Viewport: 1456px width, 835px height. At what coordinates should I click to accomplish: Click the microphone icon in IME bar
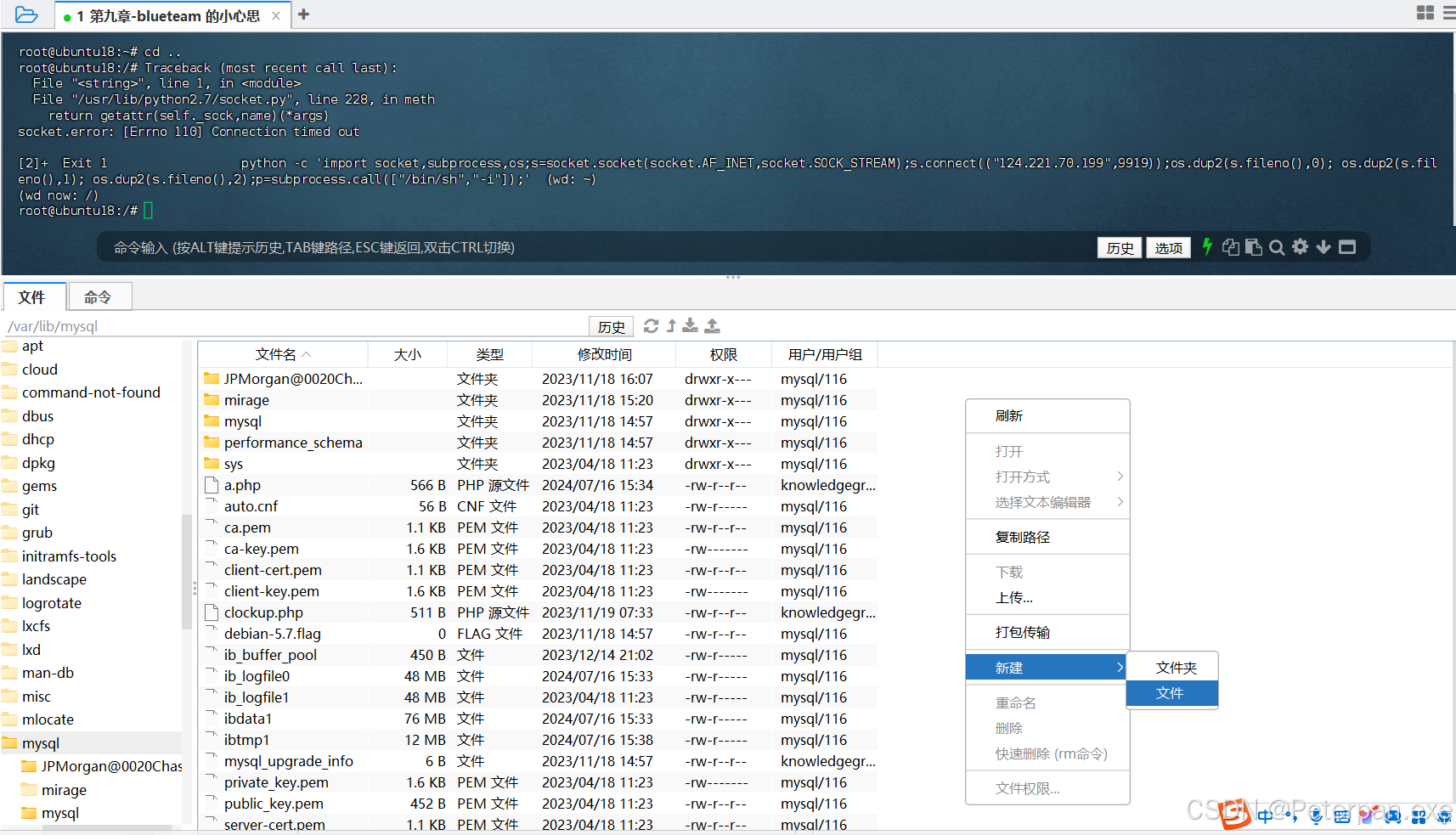pyautogui.click(x=1316, y=816)
